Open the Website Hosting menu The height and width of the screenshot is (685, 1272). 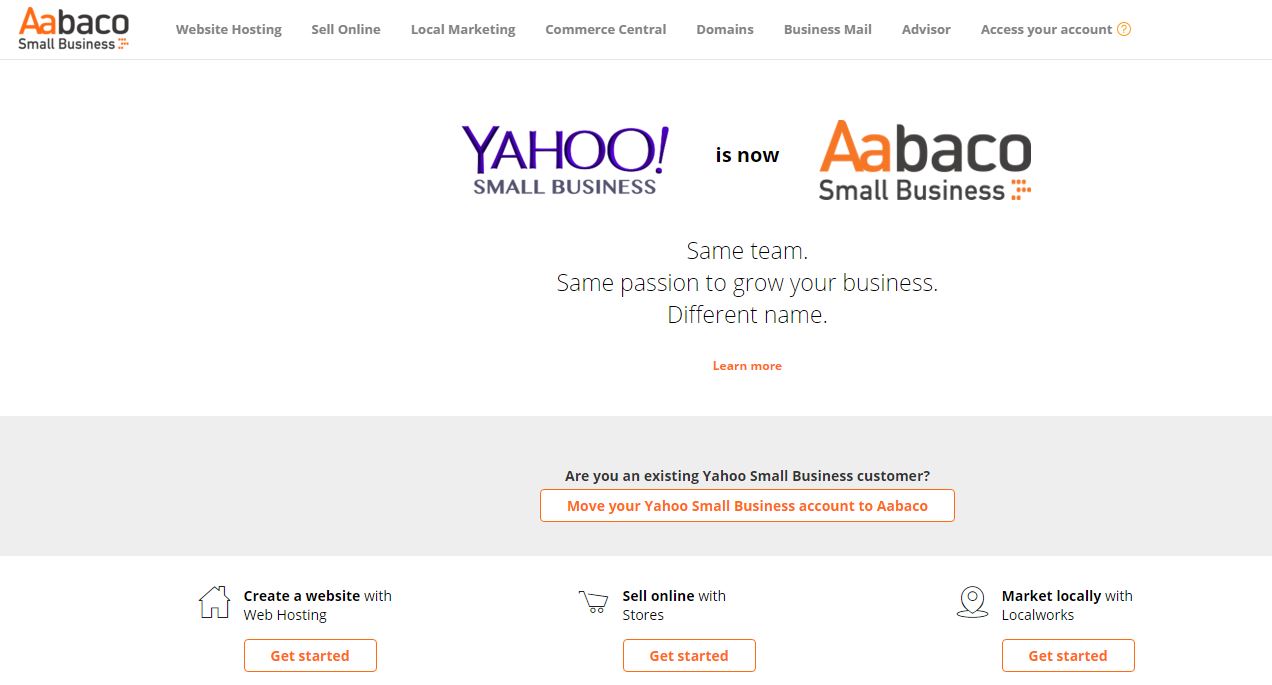click(x=229, y=29)
